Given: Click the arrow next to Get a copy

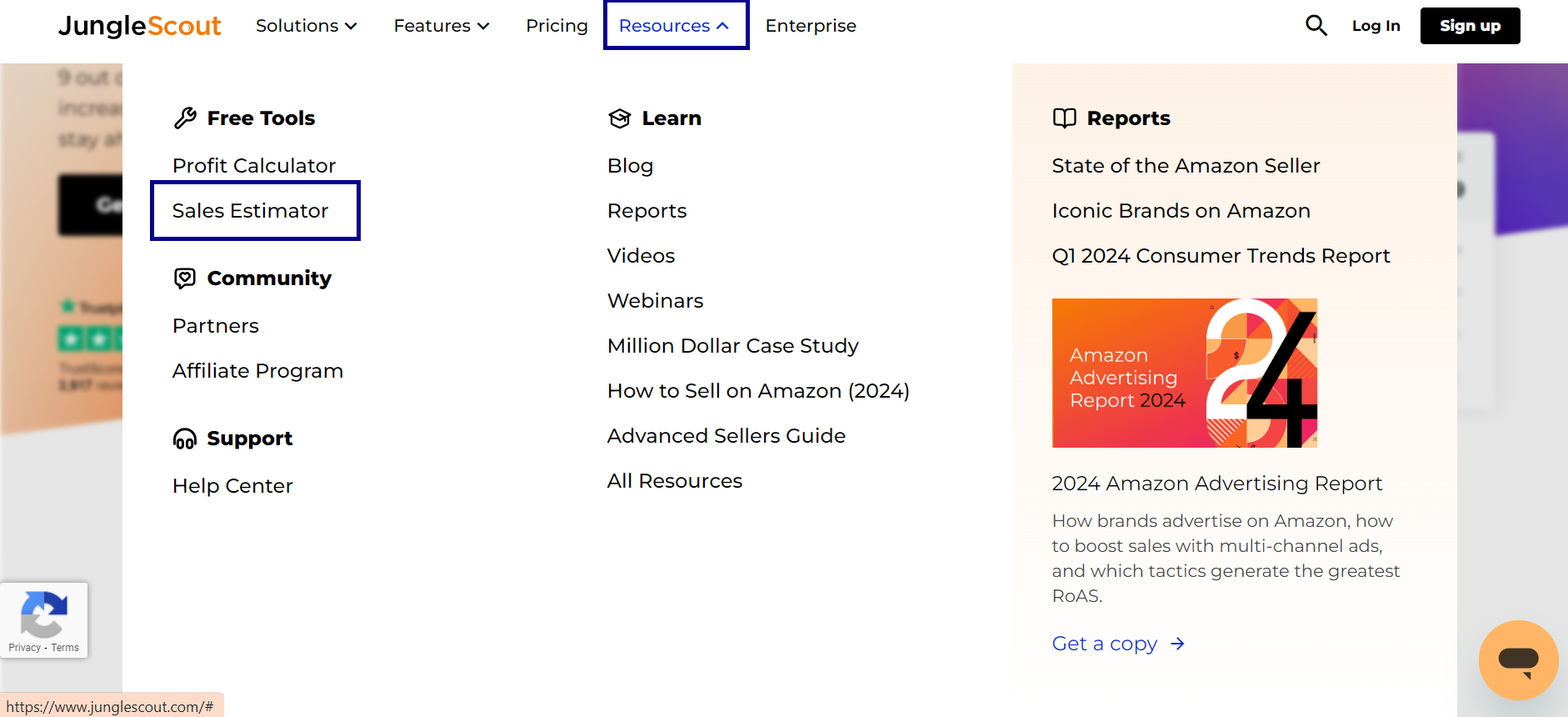Looking at the screenshot, I should [1177, 644].
